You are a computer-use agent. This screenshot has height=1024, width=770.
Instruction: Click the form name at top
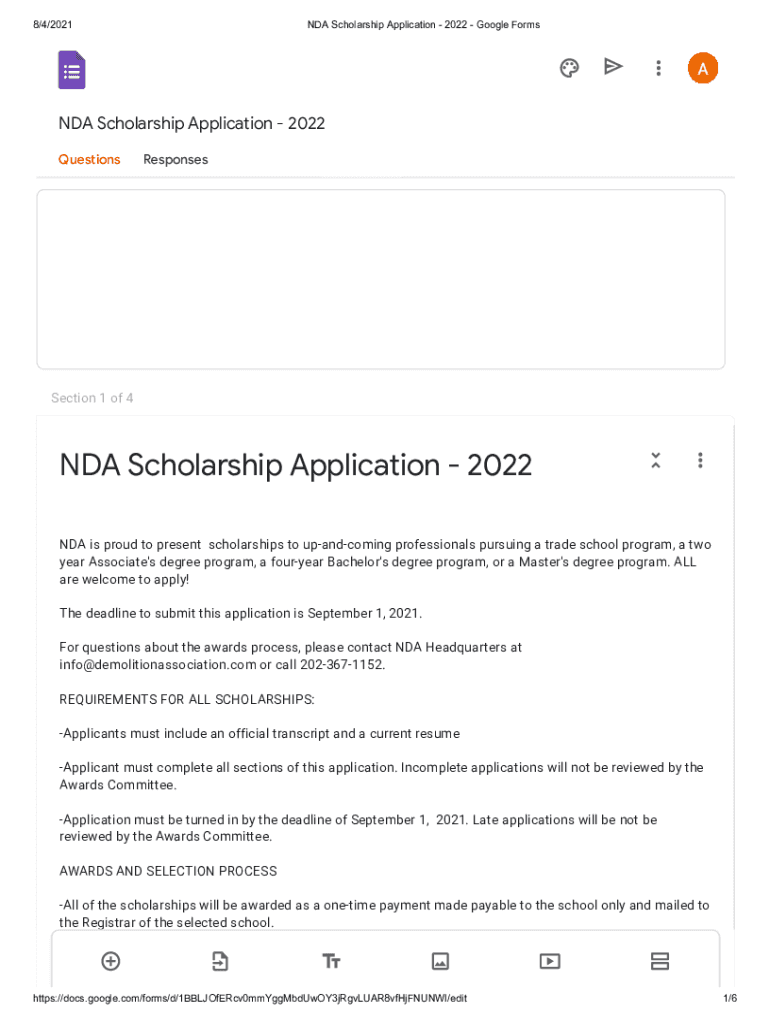coord(191,124)
